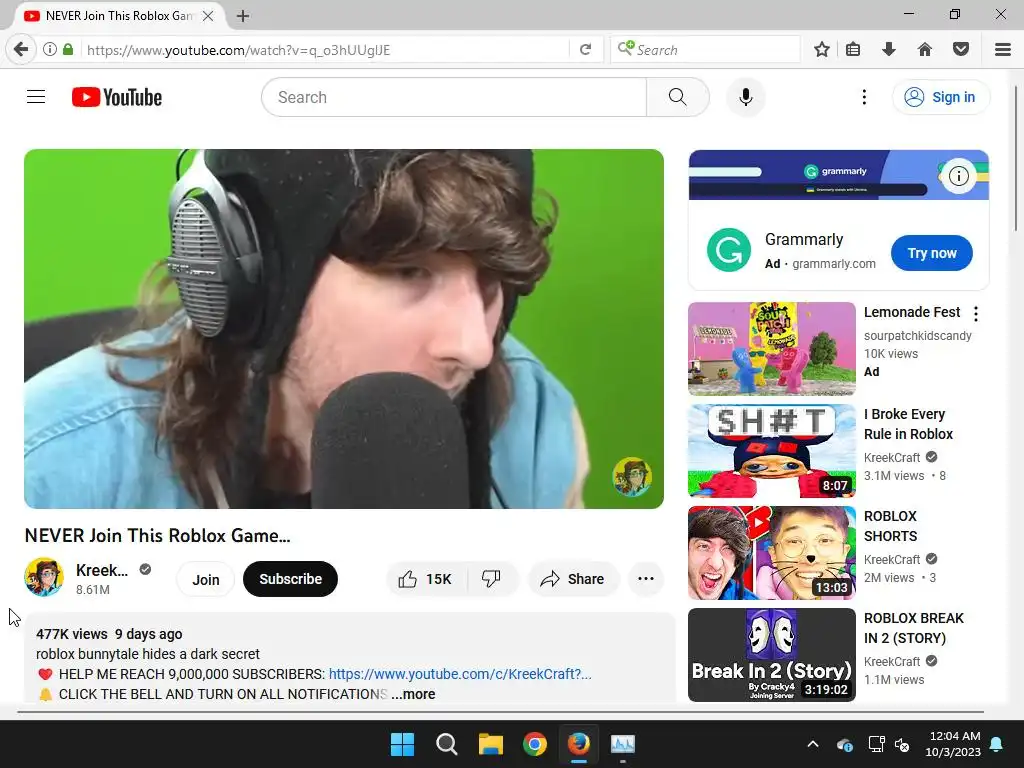Open the KreekCraft subscribe link in description
The image size is (1024, 768).
tap(460, 674)
